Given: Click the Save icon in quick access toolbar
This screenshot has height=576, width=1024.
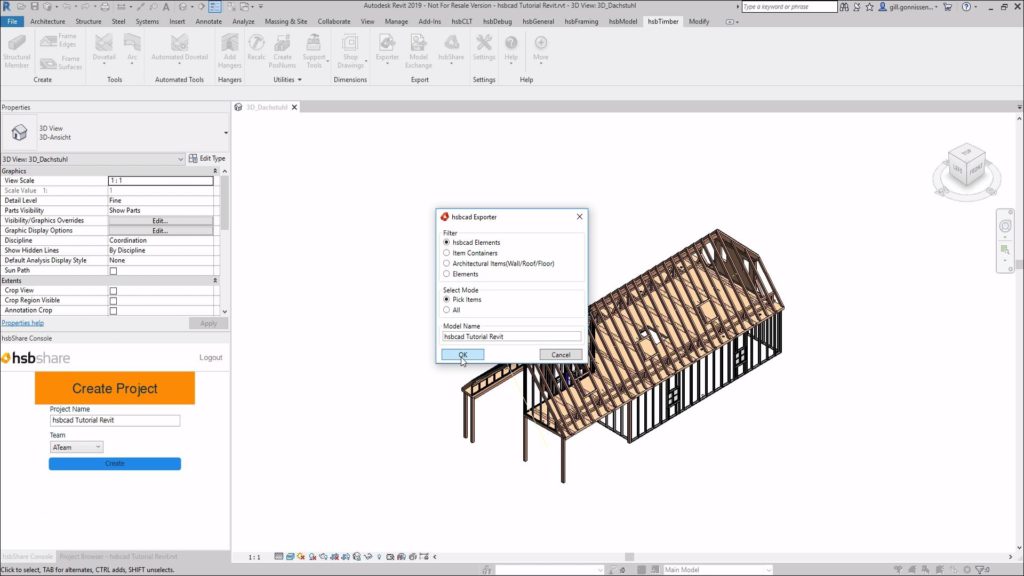Looking at the screenshot, I should click(x=35, y=7).
